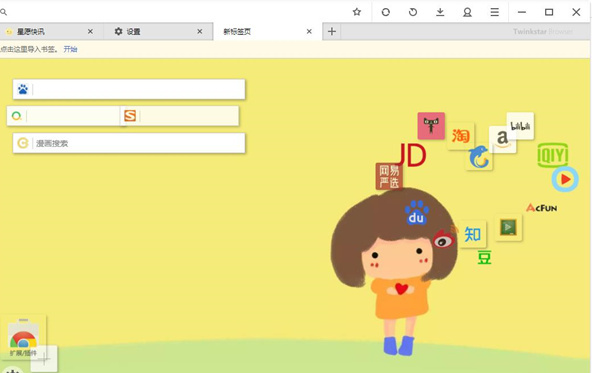592x373 pixels.
Task: Click the add shortcut plus tile
Action: coord(44,359)
